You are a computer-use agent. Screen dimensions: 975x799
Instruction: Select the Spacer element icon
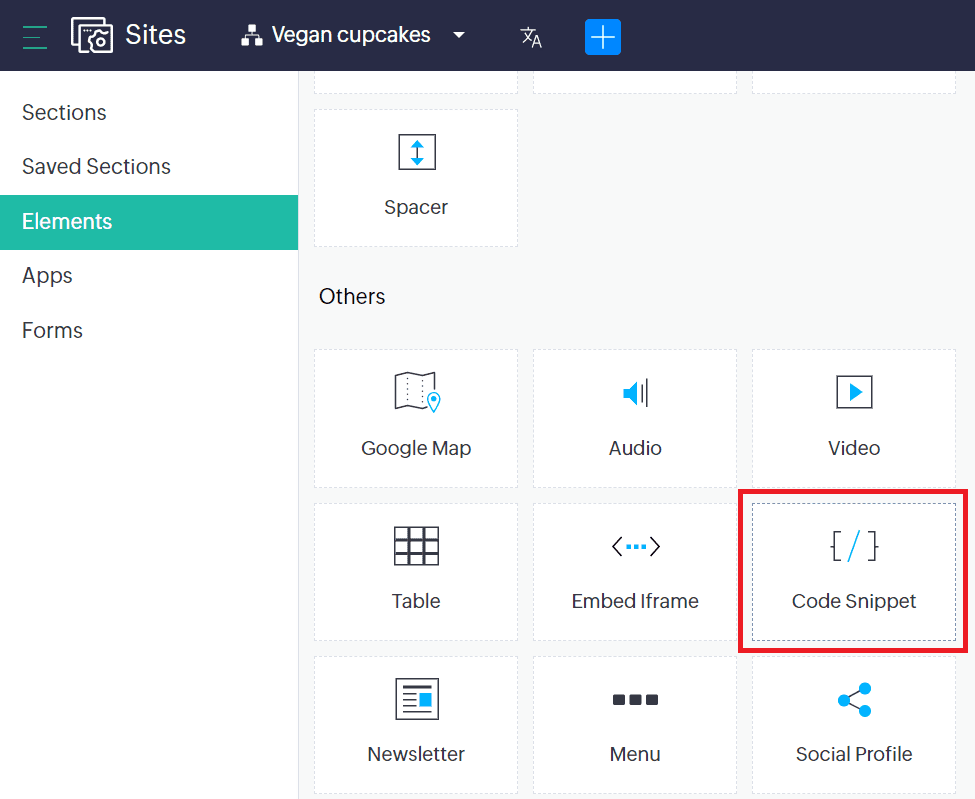coord(417,152)
